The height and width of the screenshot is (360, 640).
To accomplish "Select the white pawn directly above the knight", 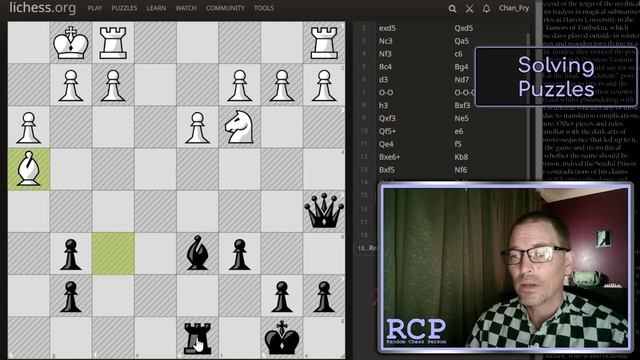I will (x=239, y=85).
